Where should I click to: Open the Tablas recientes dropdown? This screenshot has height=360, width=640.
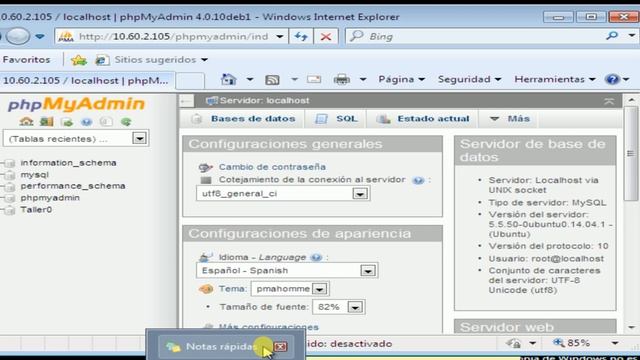[139, 138]
